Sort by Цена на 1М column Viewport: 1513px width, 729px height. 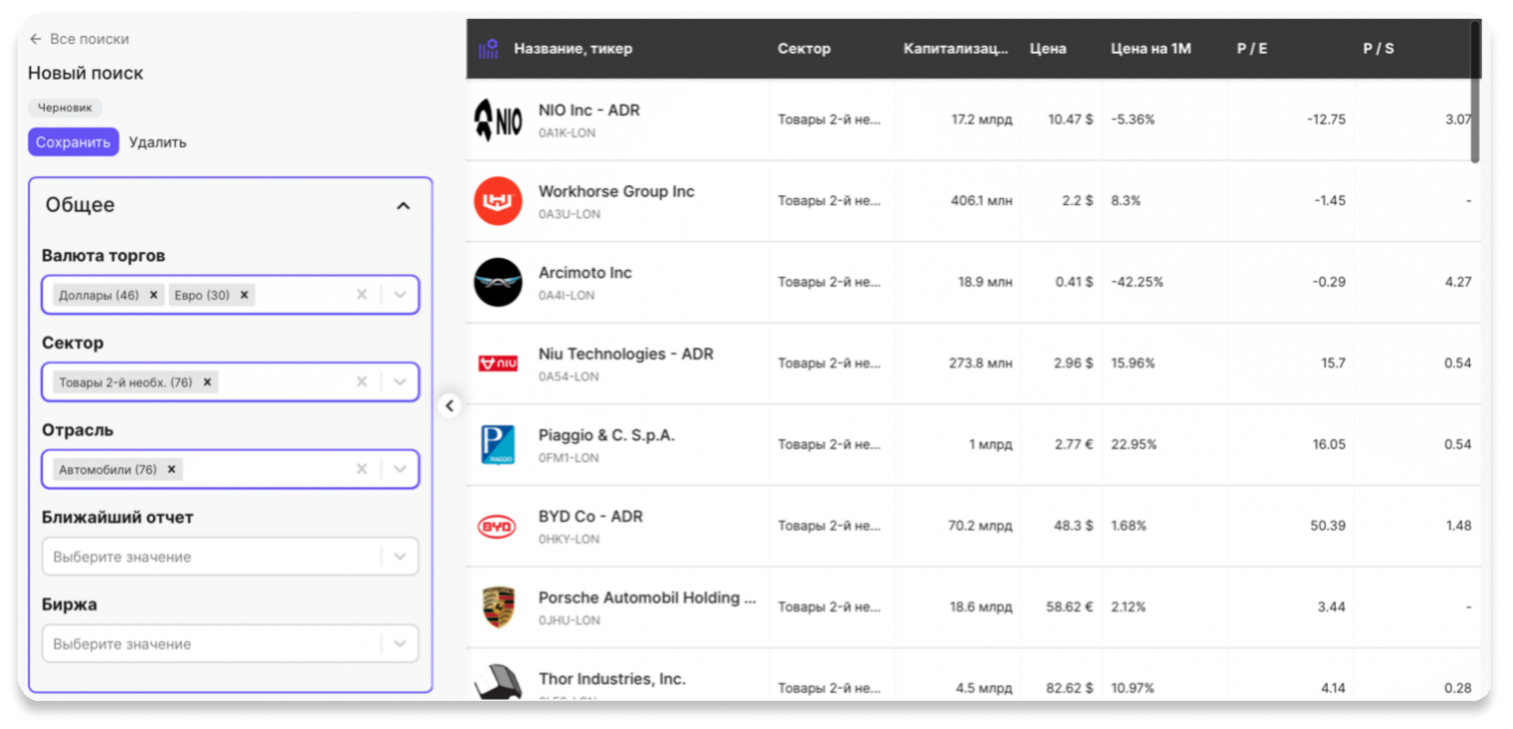pyautogui.click(x=1151, y=48)
